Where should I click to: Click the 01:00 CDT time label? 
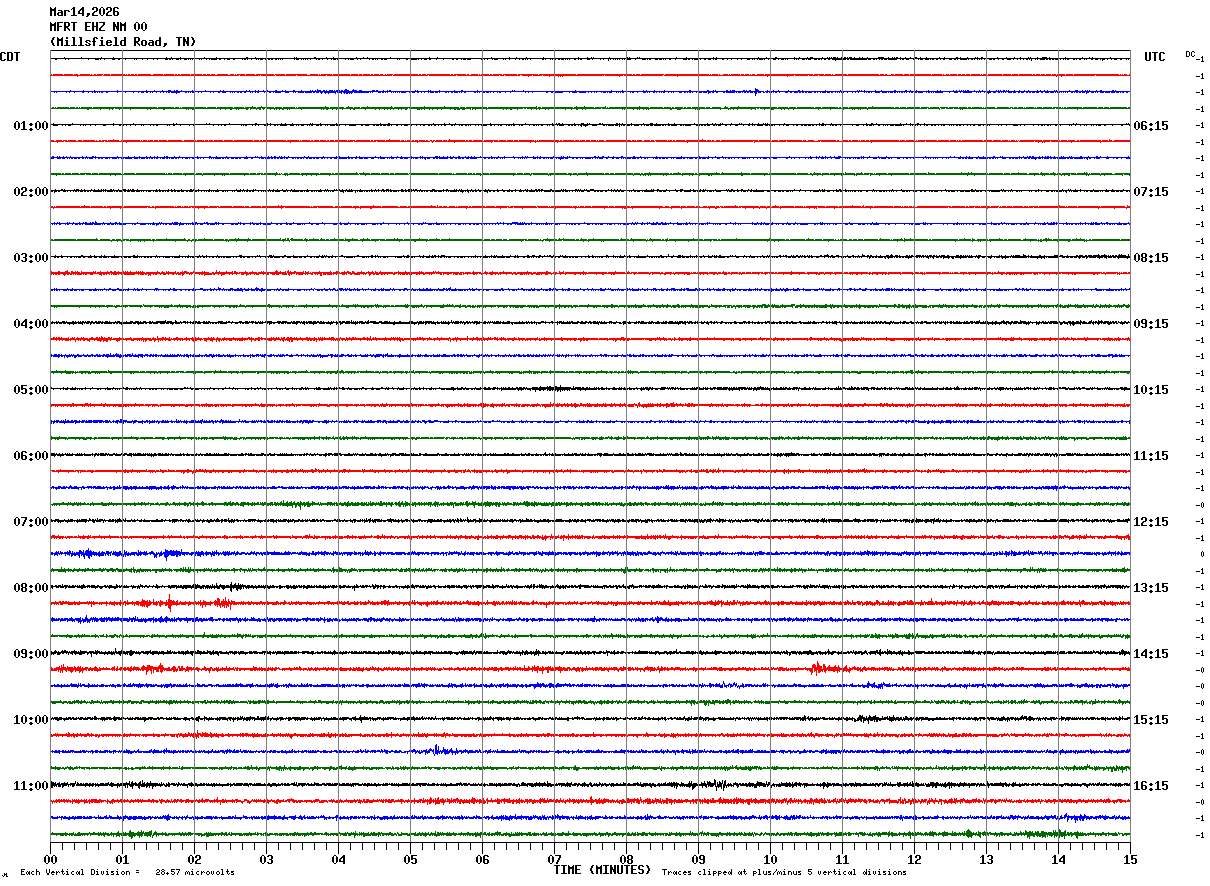click(x=31, y=126)
